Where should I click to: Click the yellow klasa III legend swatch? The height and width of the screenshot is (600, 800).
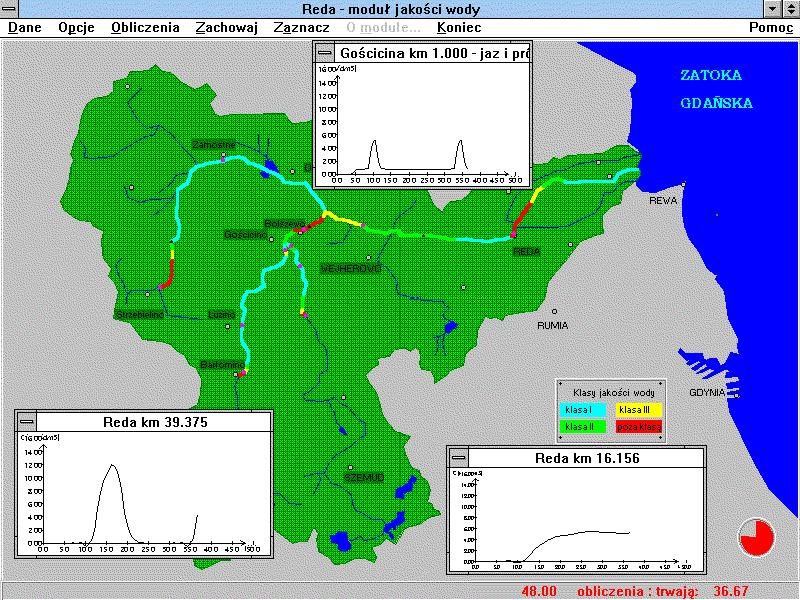[x=639, y=410]
